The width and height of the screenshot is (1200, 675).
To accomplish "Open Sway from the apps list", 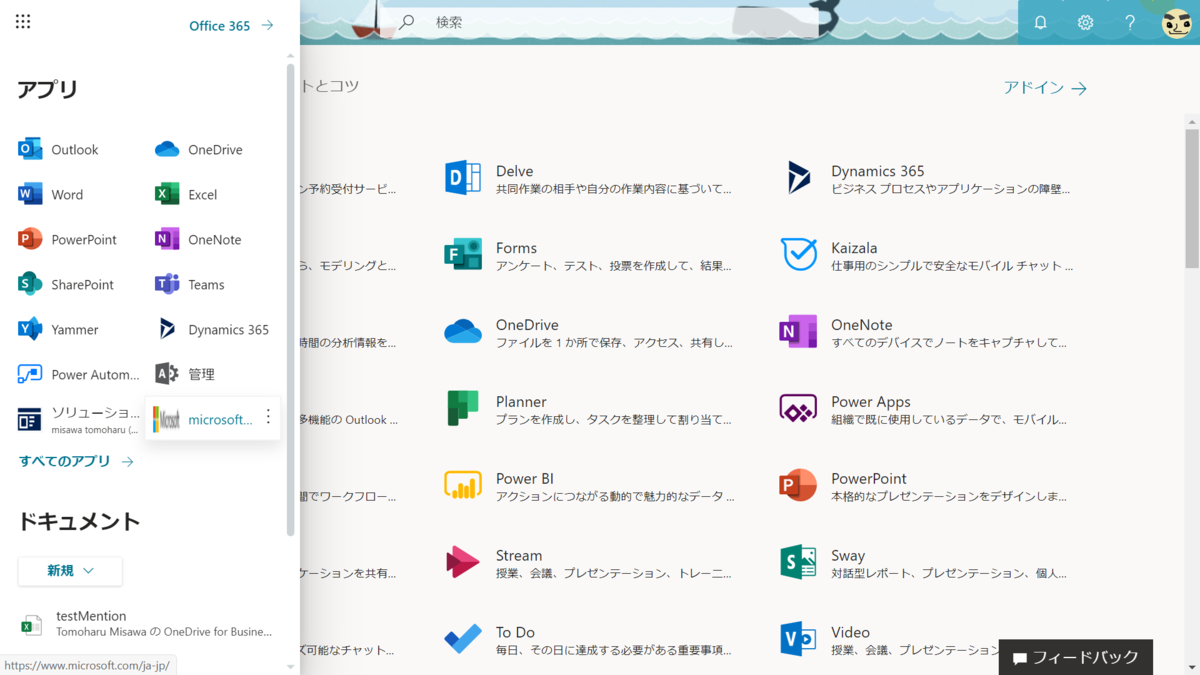I will tap(925, 564).
